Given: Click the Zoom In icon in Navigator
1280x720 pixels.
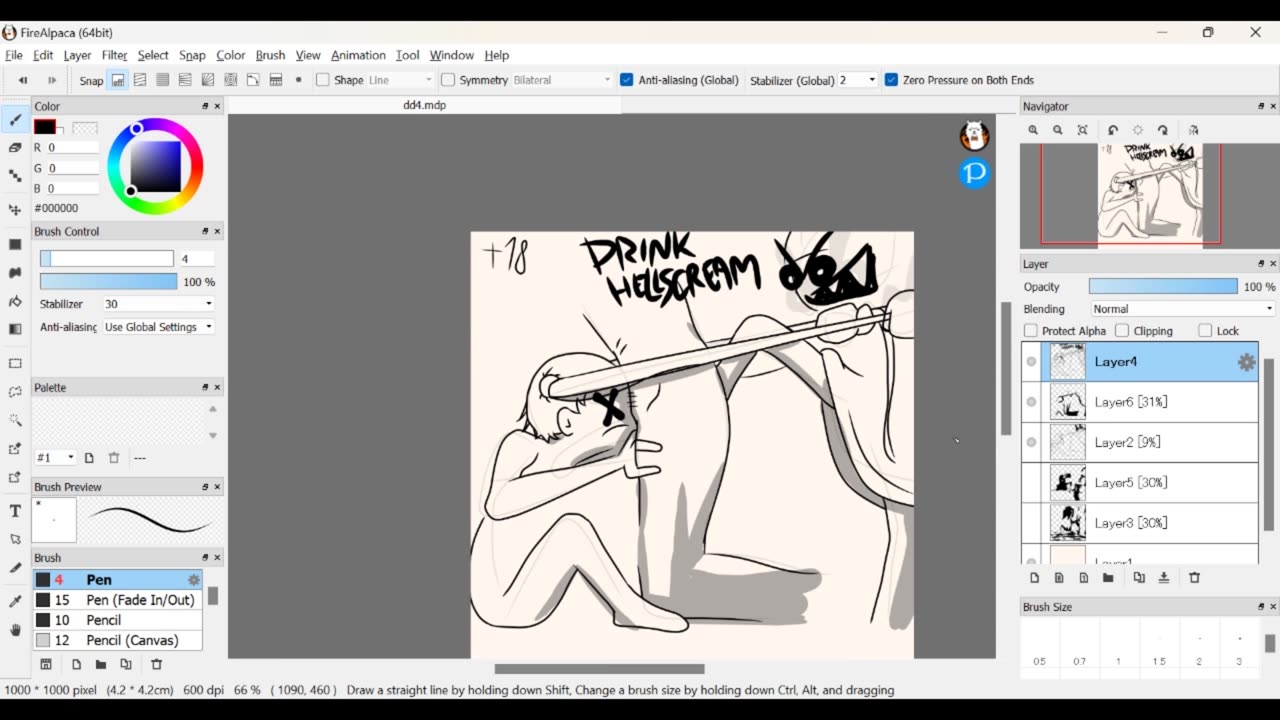Looking at the screenshot, I should pyautogui.click(x=1033, y=130).
